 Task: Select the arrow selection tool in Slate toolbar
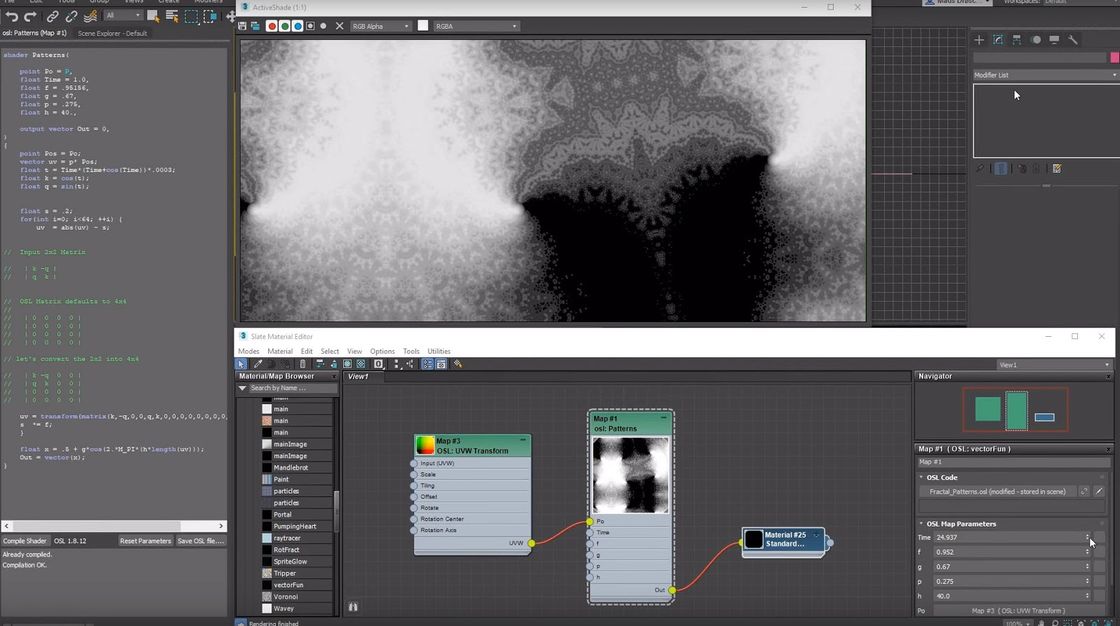coord(242,364)
